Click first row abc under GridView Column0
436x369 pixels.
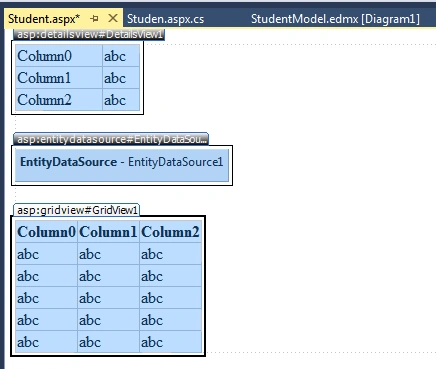(x=46, y=254)
